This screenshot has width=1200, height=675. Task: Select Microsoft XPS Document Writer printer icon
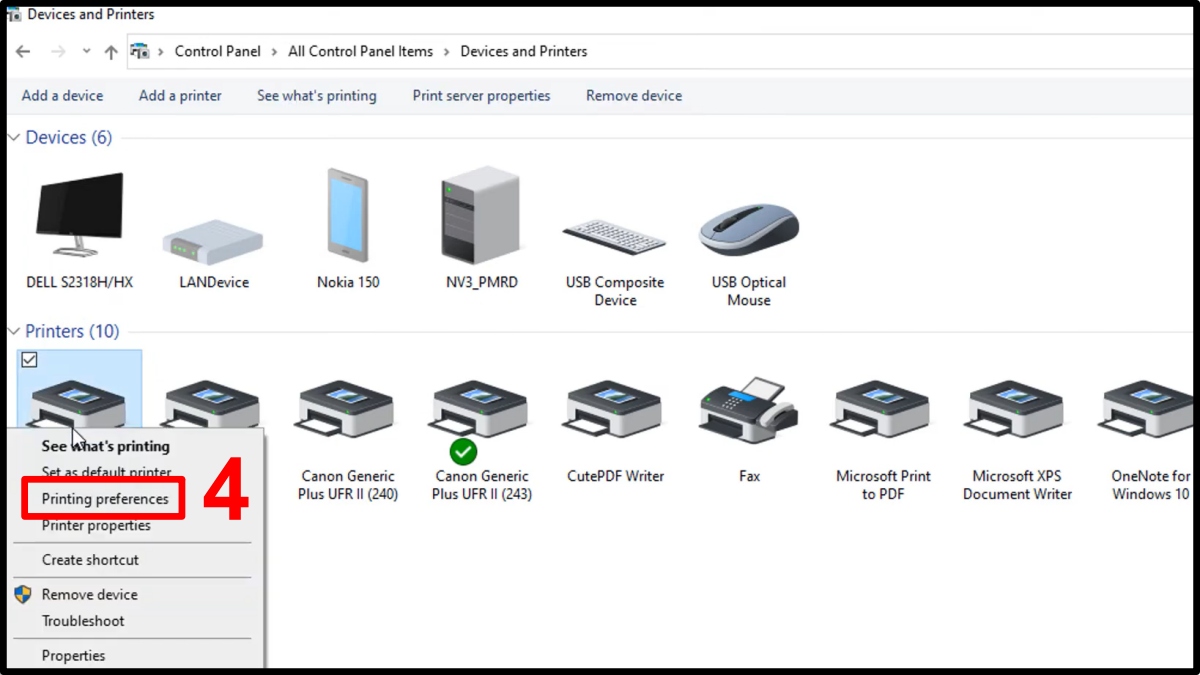pyautogui.click(x=1017, y=408)
